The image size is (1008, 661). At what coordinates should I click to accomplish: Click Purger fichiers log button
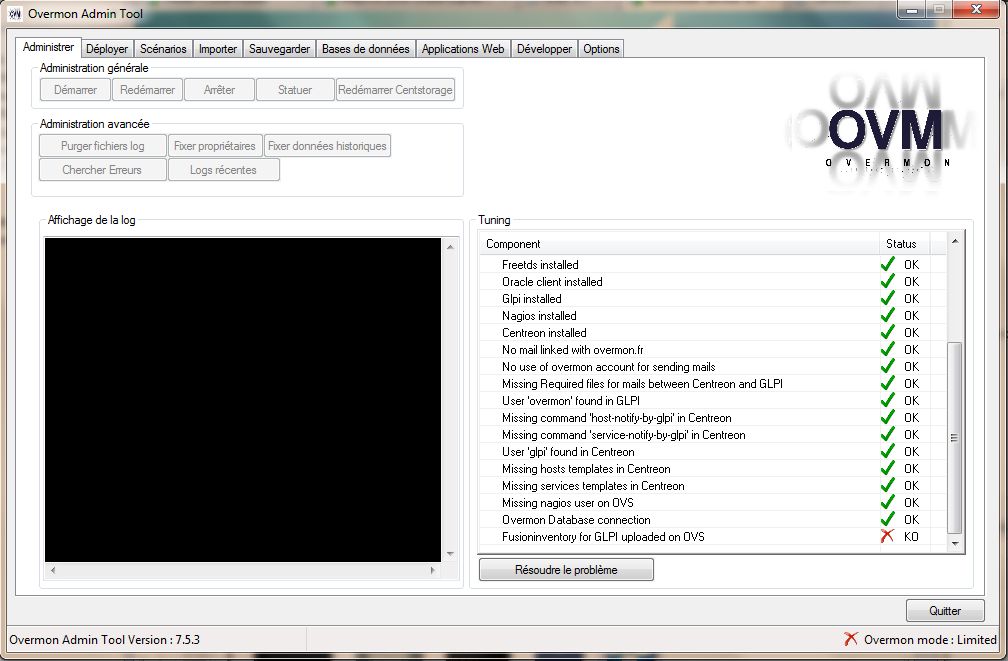103,146
